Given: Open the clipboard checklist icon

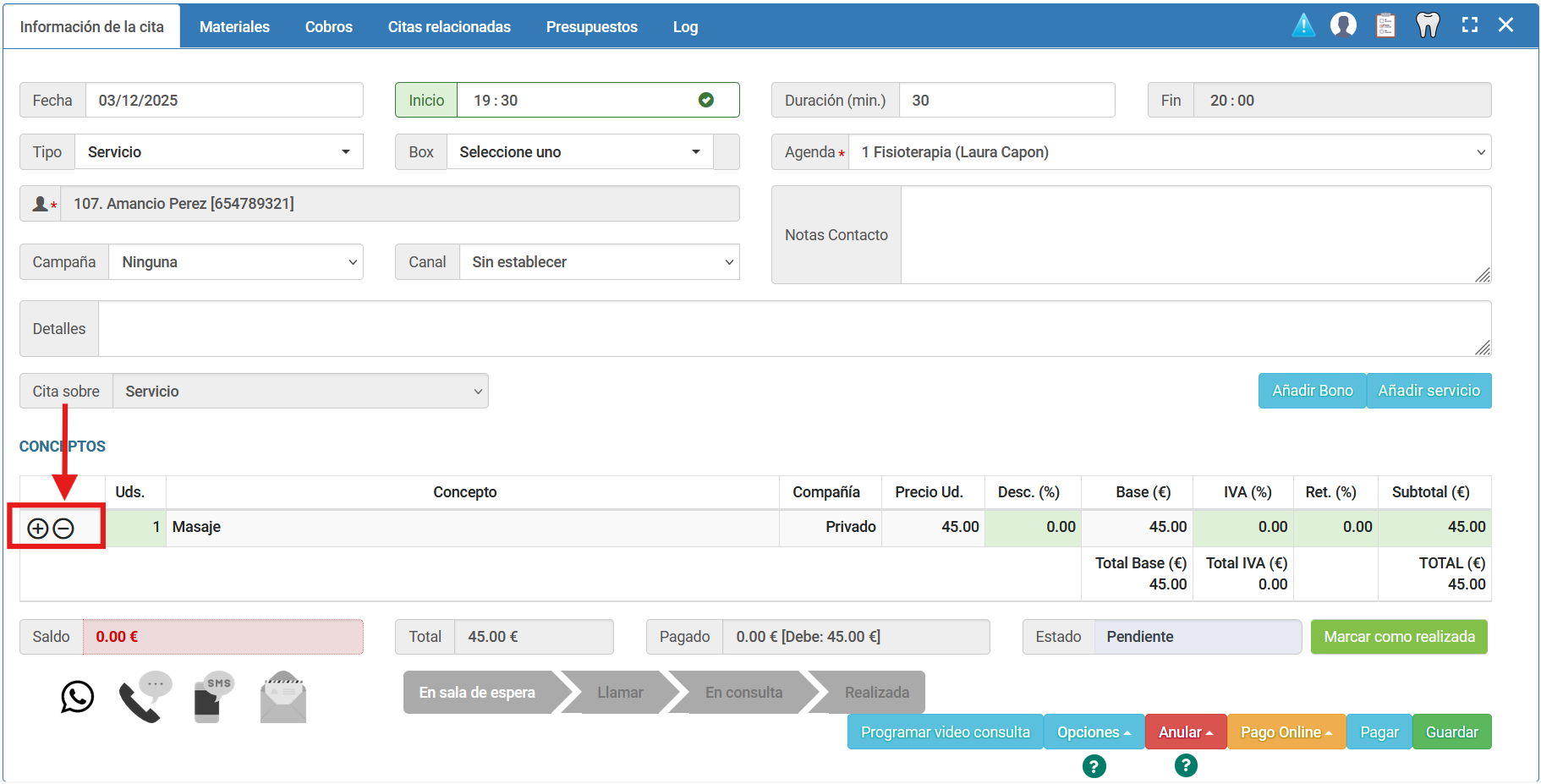Looking at the screenshot, I should pos(1385,25).
